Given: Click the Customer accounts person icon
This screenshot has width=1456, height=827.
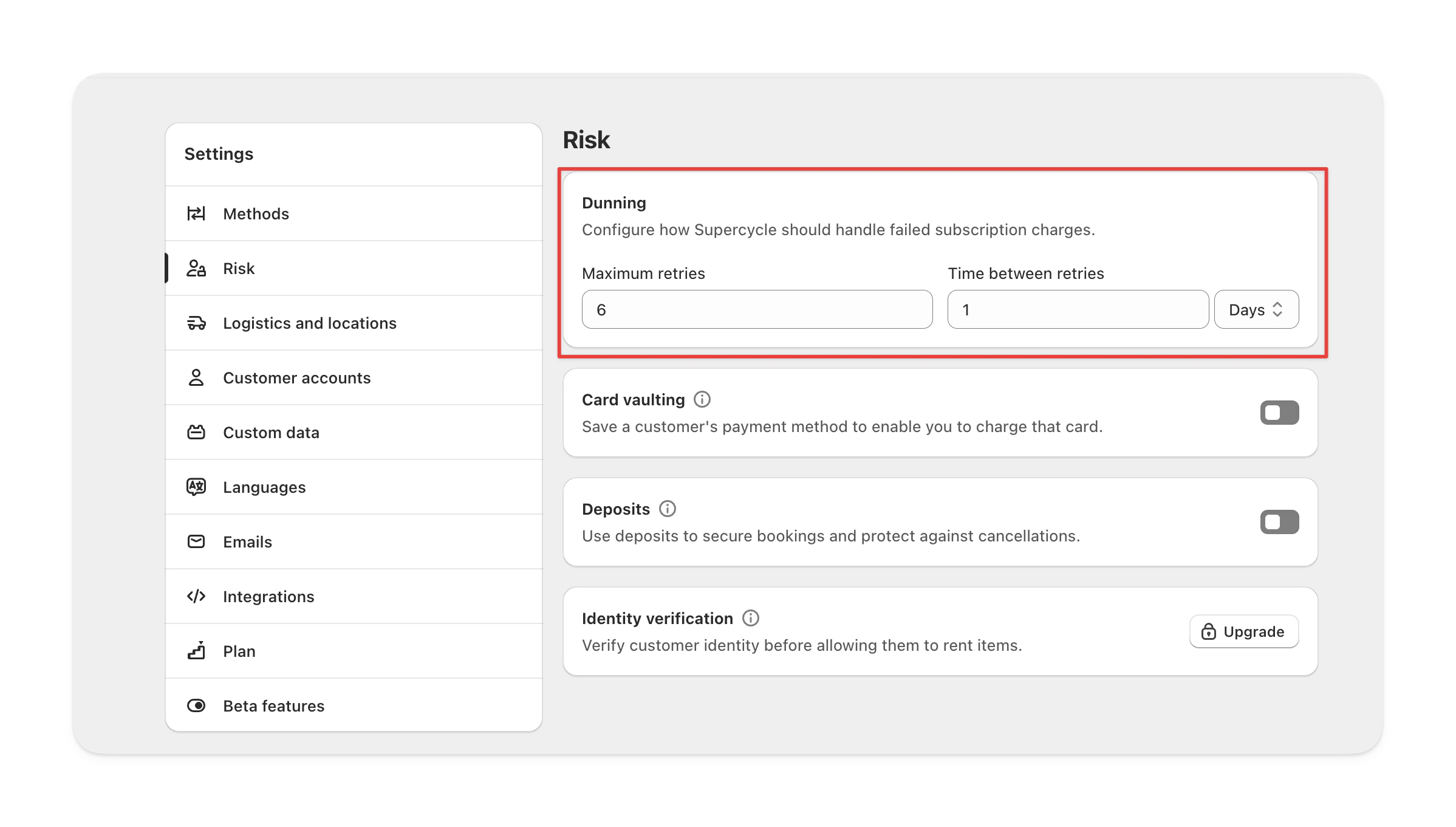Looking at the screenshot, I should [196, 378].
